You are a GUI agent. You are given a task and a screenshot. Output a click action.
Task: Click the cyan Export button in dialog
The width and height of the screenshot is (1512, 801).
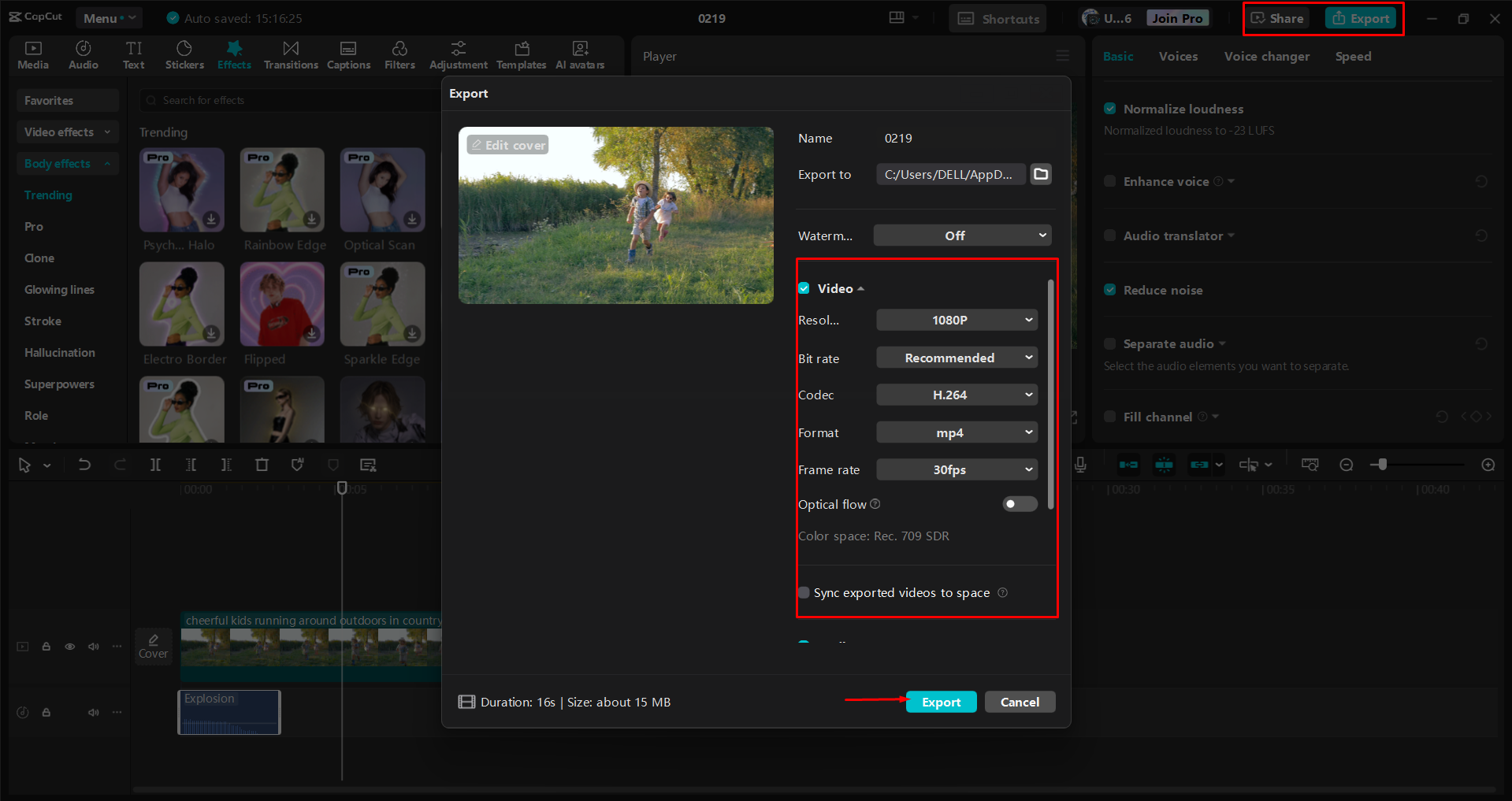click(941, 702)
